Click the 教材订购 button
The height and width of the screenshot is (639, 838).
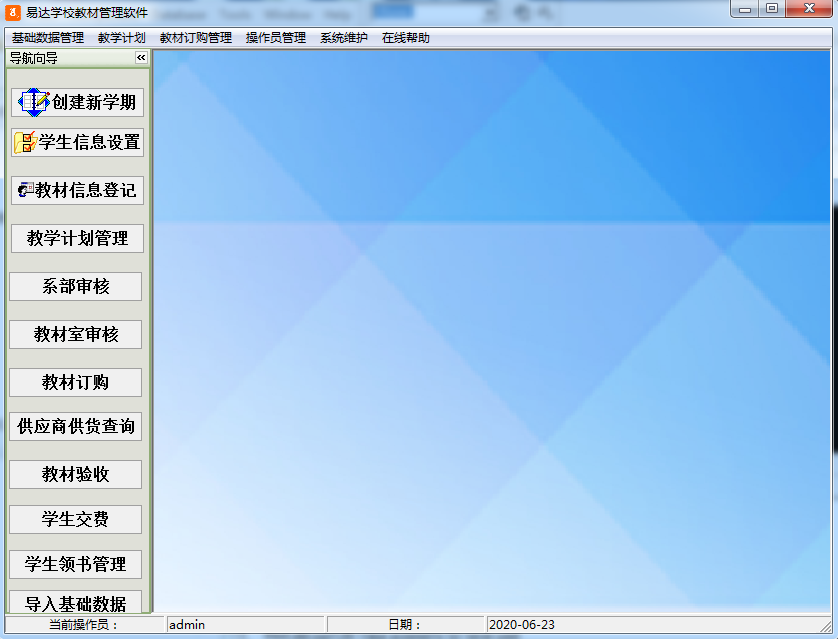click(75, 382)
